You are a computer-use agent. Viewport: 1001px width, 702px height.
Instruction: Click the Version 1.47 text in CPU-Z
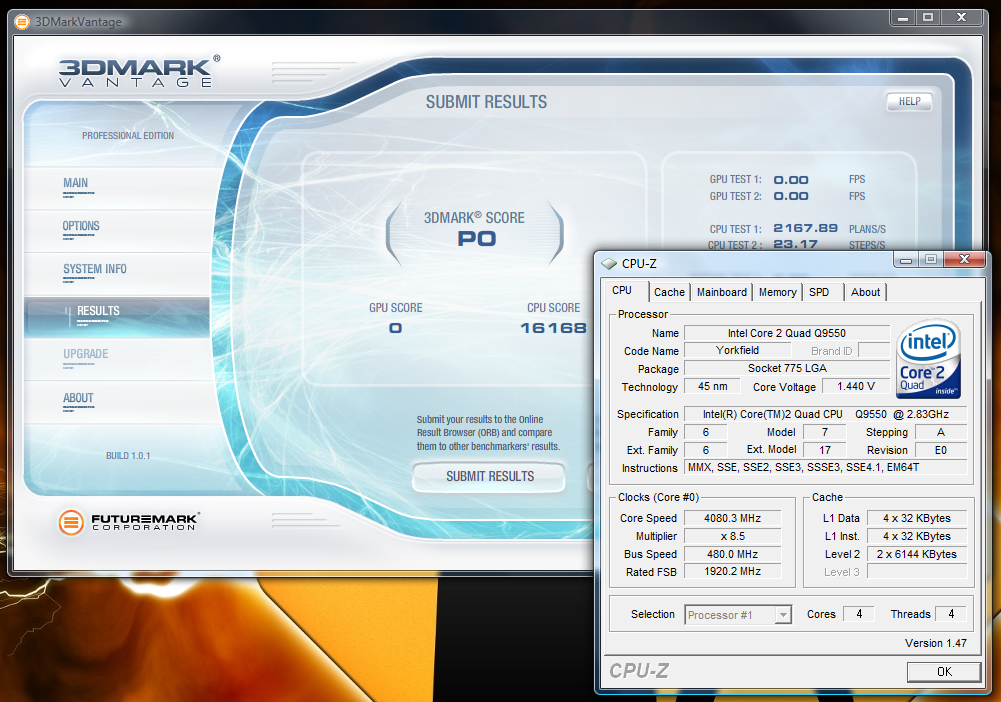pyautogui.click(x=935, y=643)
